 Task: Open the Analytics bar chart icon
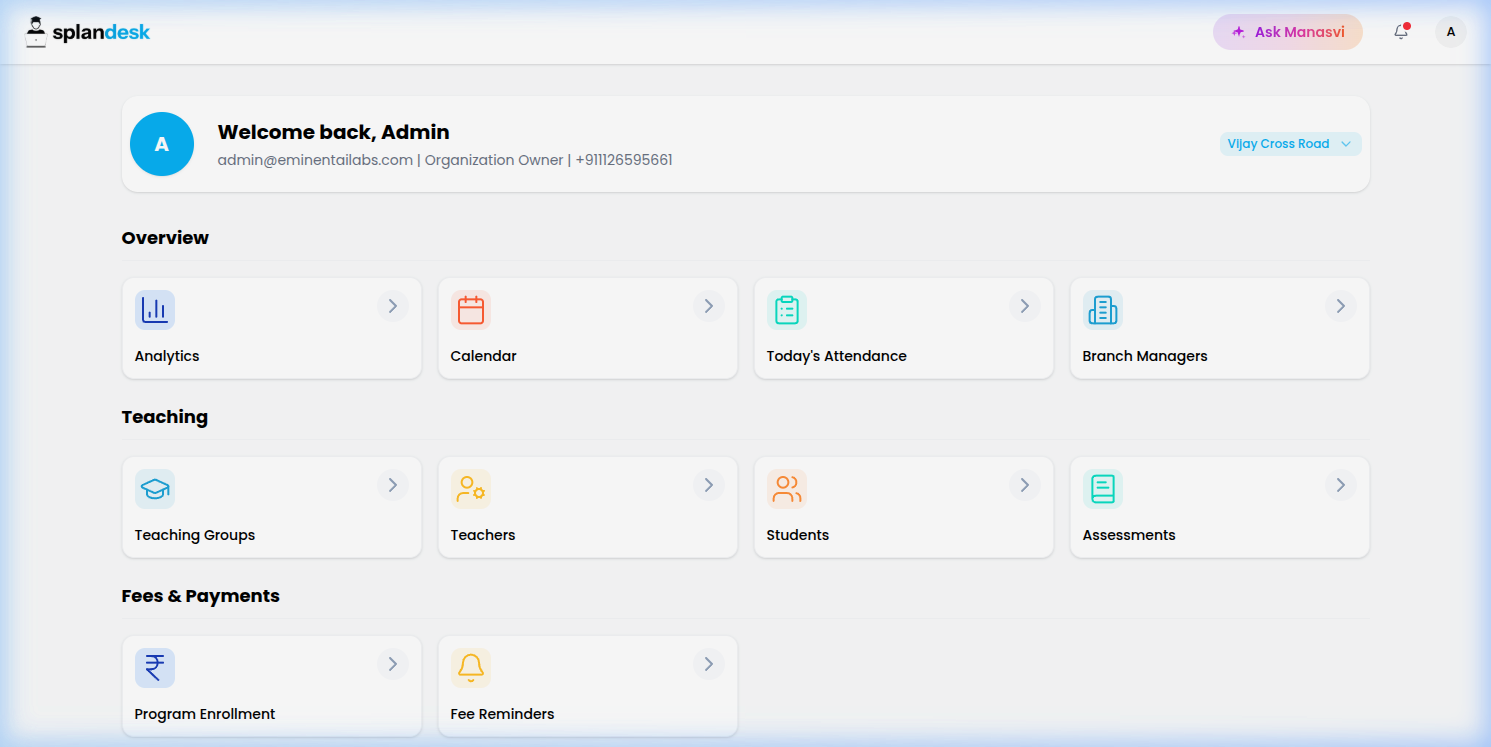155,310
